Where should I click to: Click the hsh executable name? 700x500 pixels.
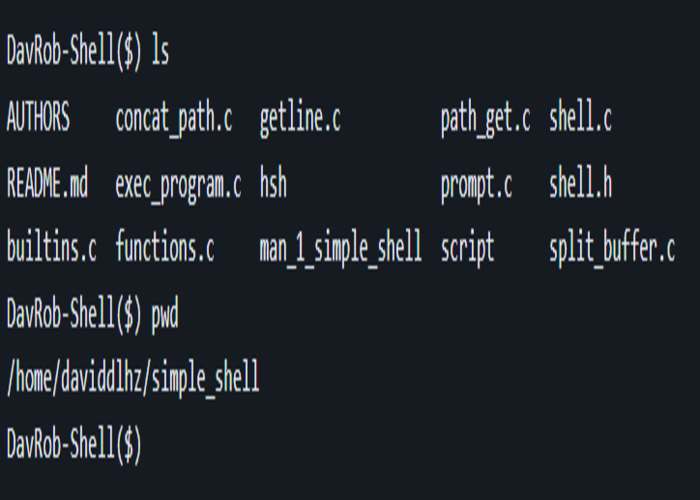click(x=273, y=184)
